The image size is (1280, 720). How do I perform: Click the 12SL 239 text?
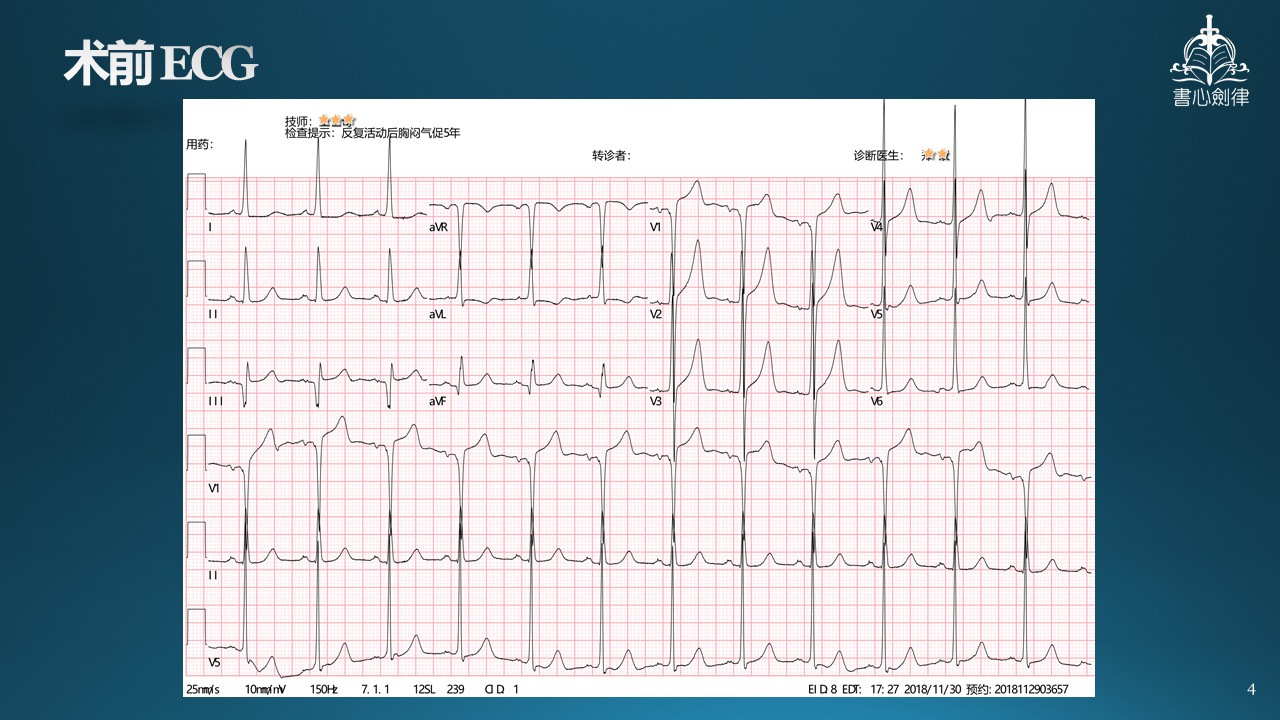click(x=439, y=689)
